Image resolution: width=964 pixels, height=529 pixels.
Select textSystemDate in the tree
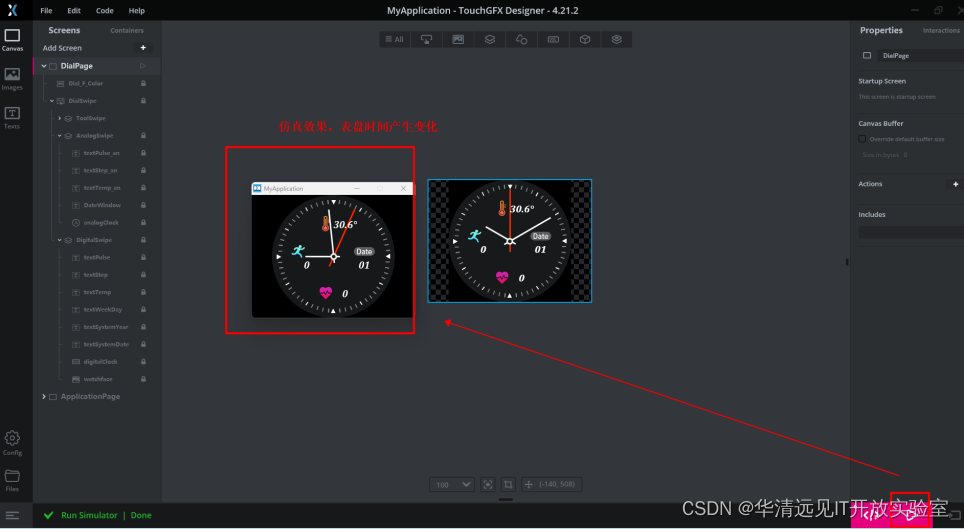tap(106, 344)
